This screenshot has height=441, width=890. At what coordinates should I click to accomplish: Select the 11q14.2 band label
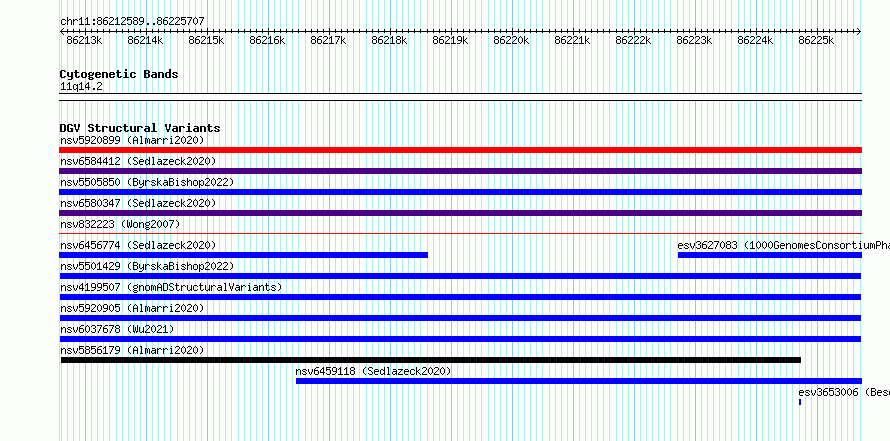pyautogui.click(x=81, y=87)
